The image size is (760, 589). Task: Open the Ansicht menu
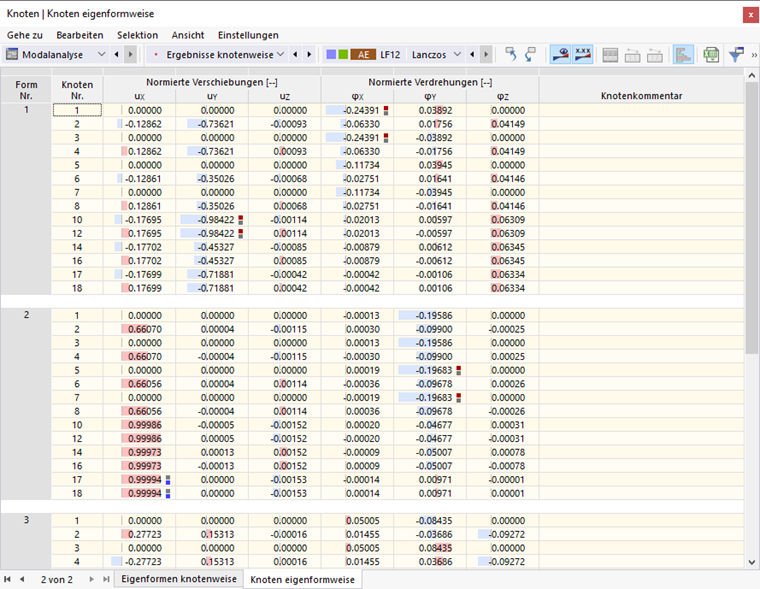pyautogui.click(x=188, y=35)
